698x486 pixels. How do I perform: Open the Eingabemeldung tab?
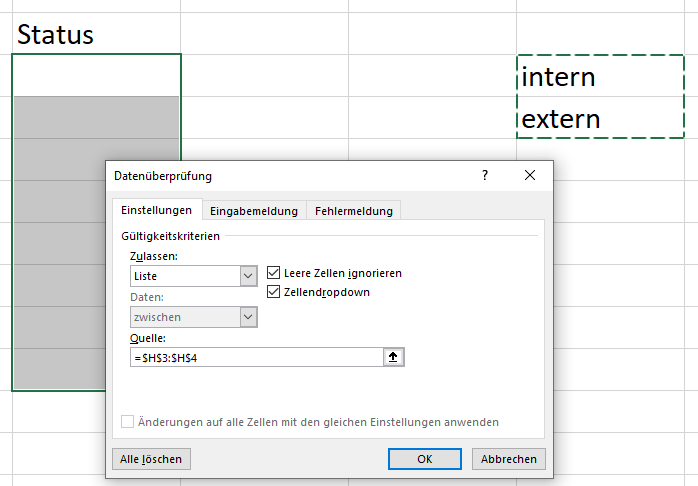[253, 210]
